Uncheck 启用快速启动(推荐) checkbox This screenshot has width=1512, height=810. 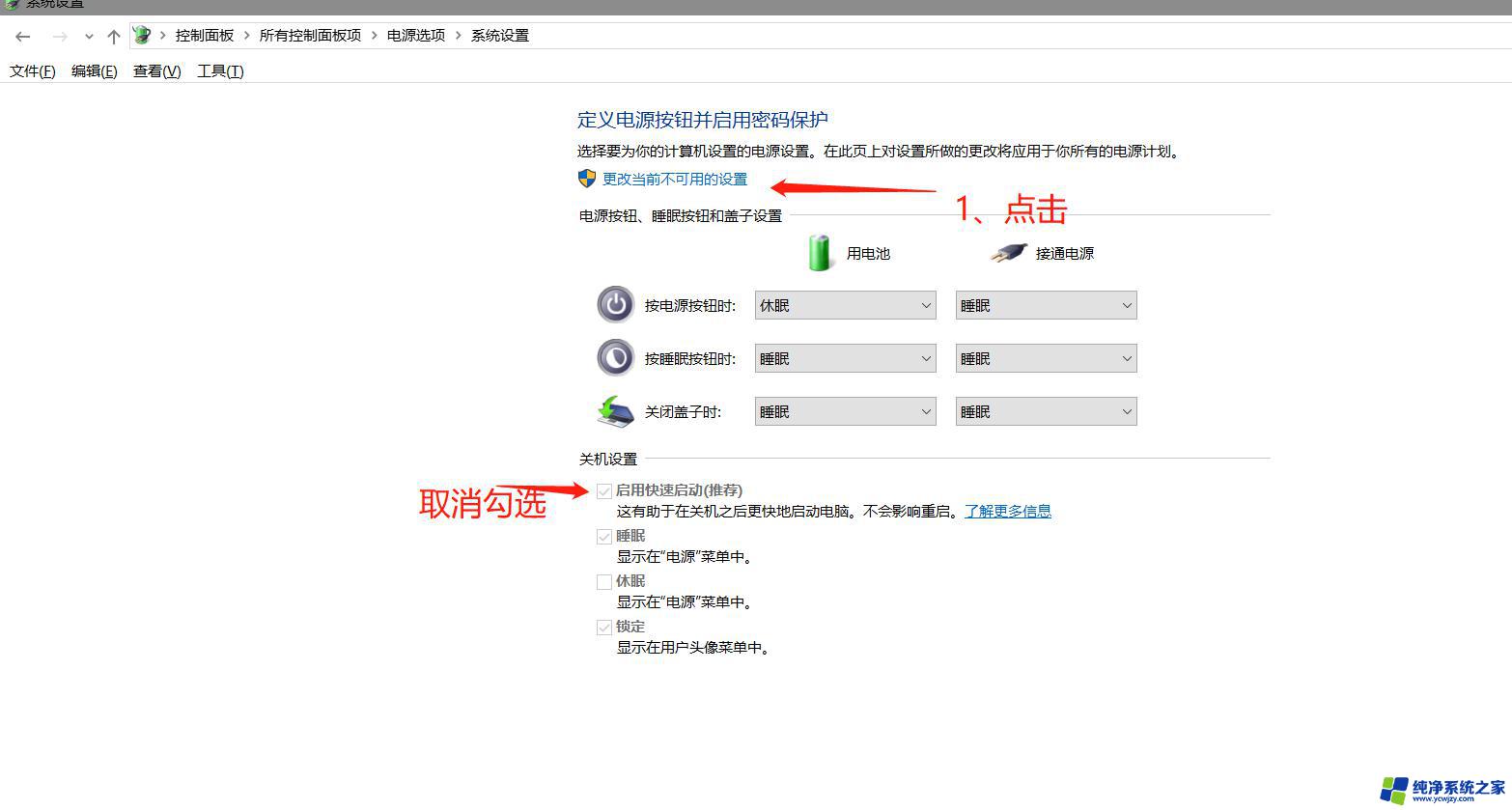coord(604,491)
